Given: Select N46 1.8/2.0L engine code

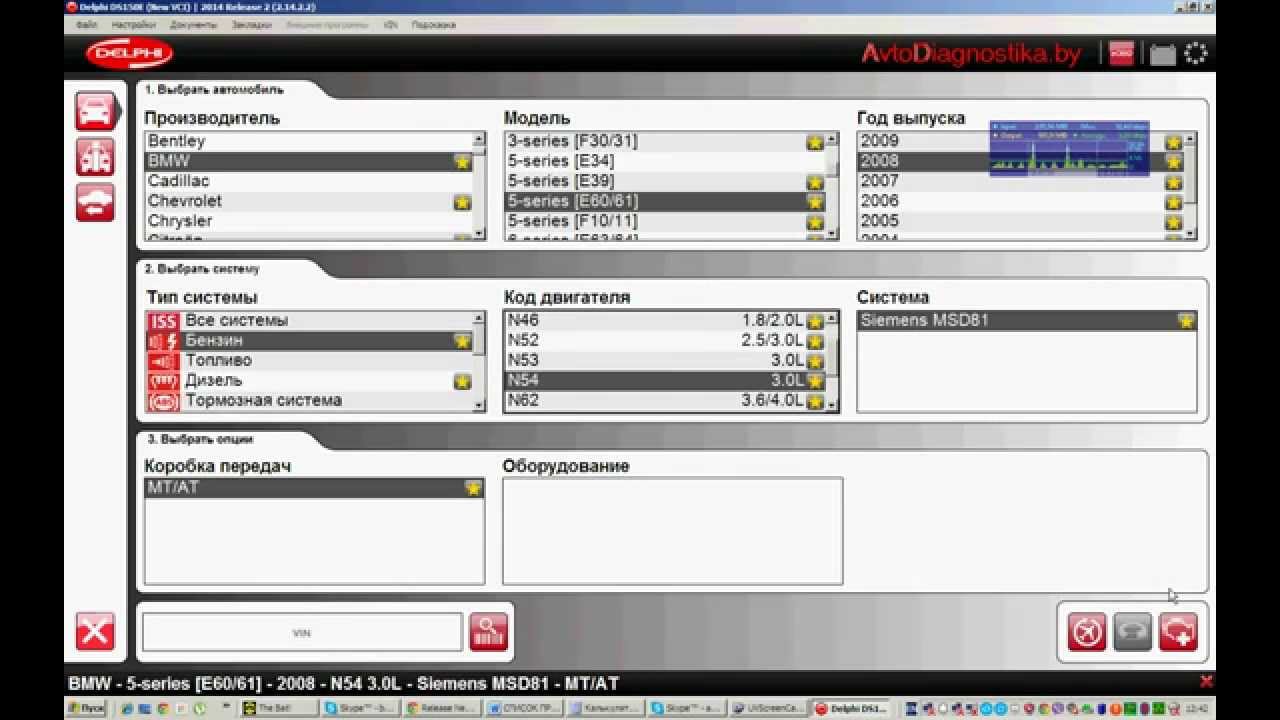Looking at the screenshot, I should [665, 321].
